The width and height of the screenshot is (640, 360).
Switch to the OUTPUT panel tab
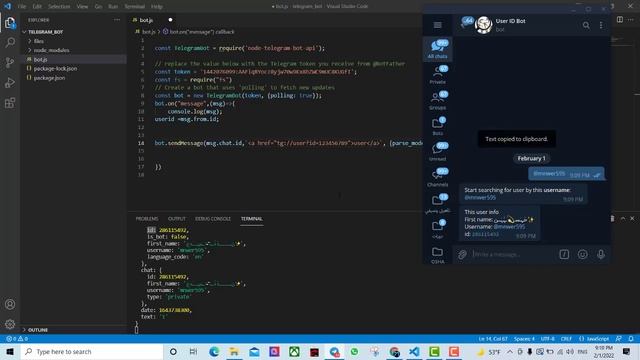coord(177,219)
